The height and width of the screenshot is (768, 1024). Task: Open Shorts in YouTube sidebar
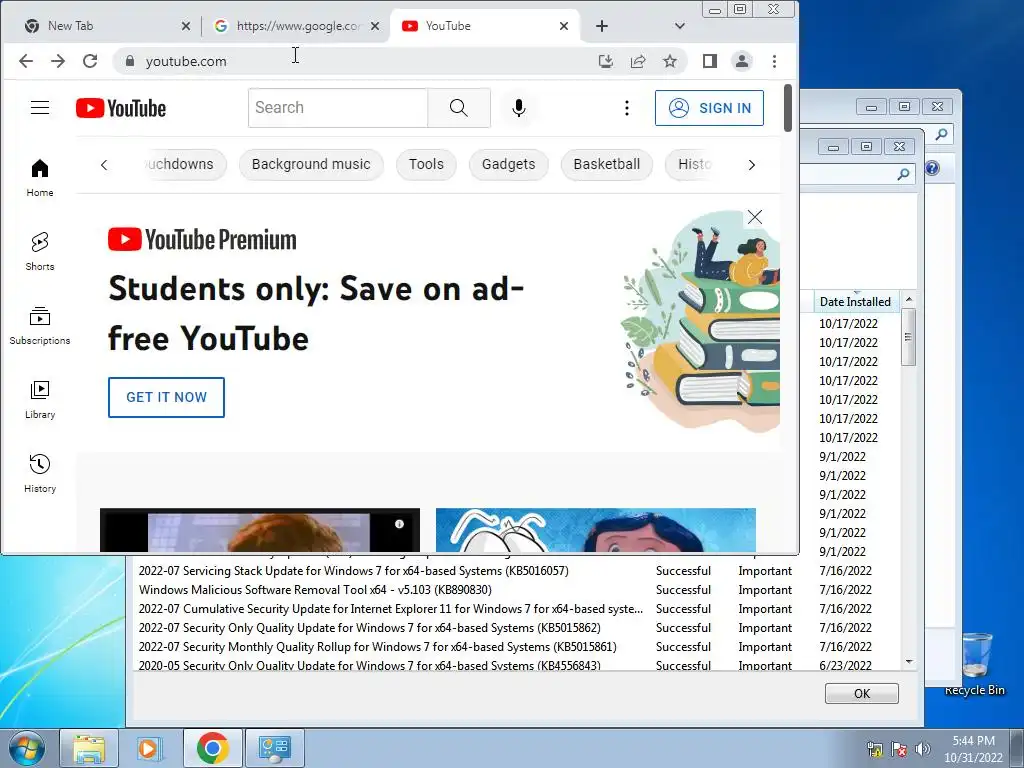point(40,251)
